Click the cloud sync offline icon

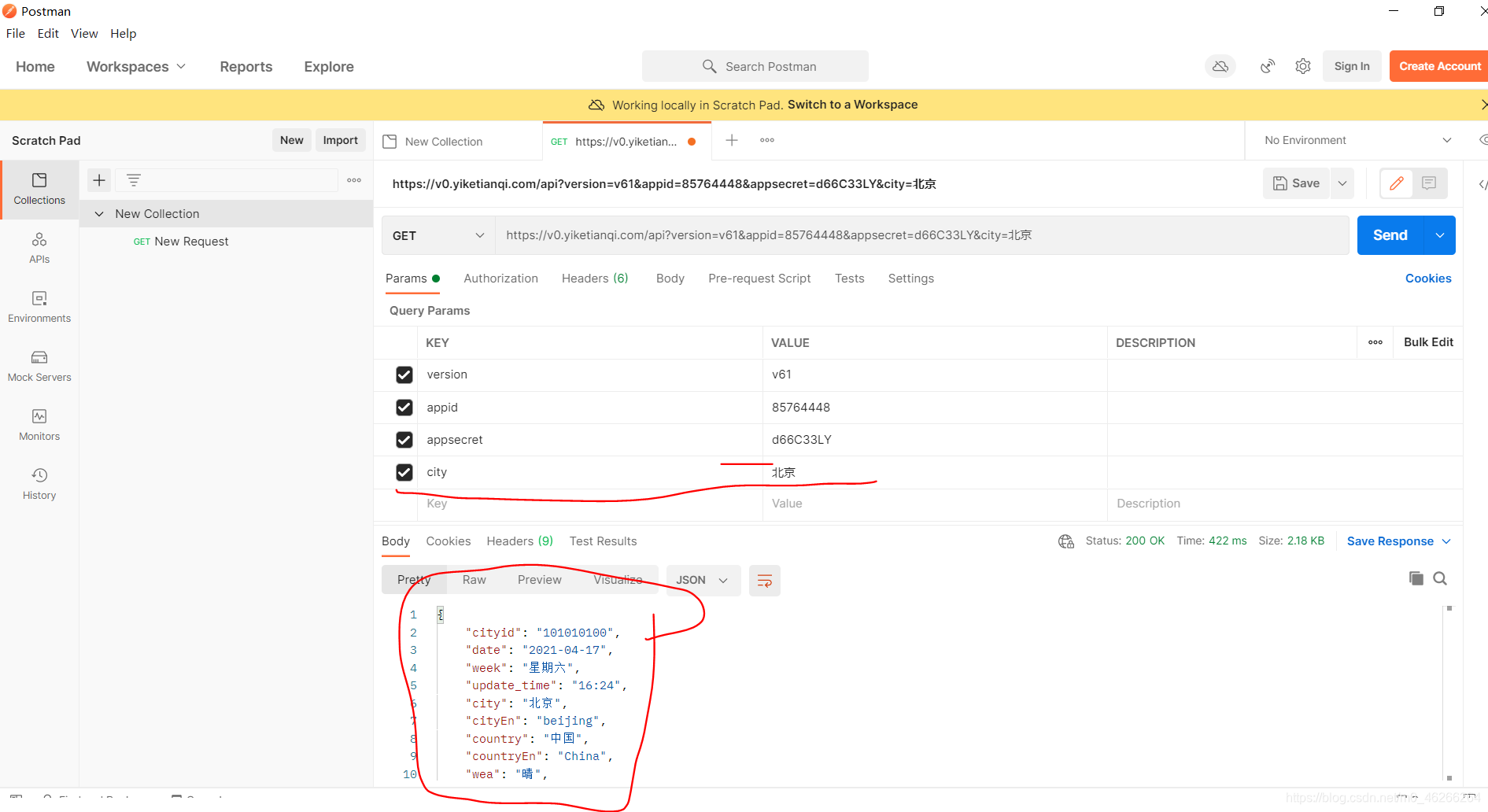(1220, 66)
